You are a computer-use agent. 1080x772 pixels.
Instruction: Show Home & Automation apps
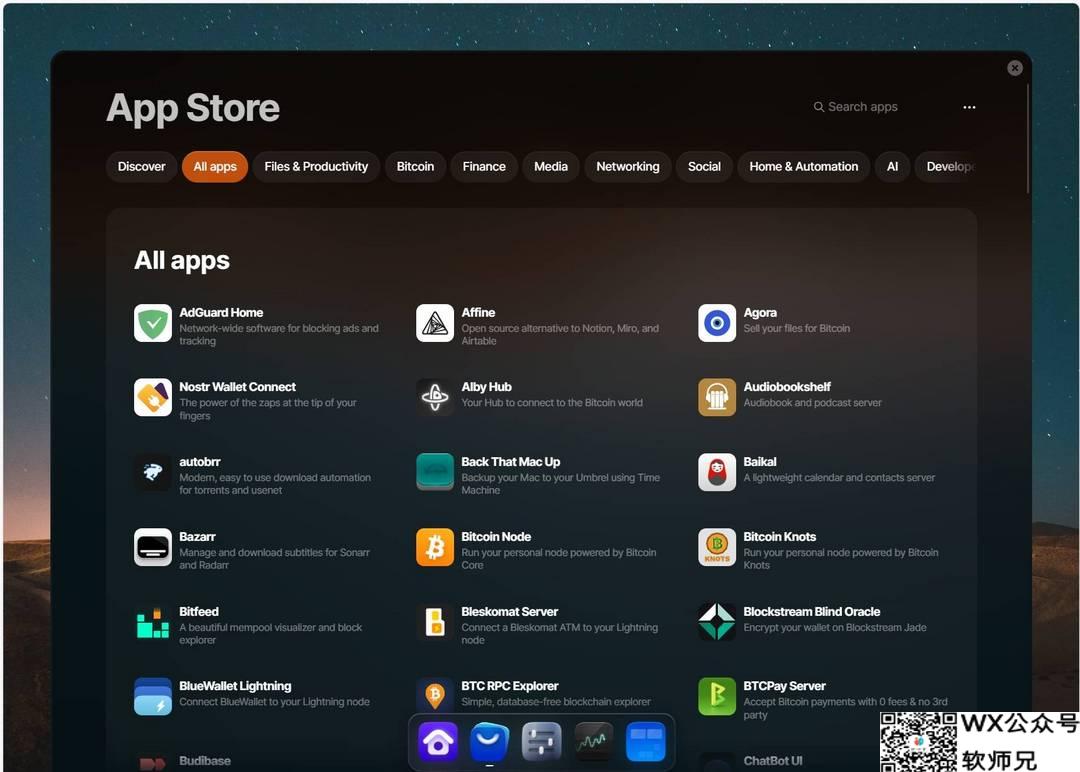click(804, 167)
